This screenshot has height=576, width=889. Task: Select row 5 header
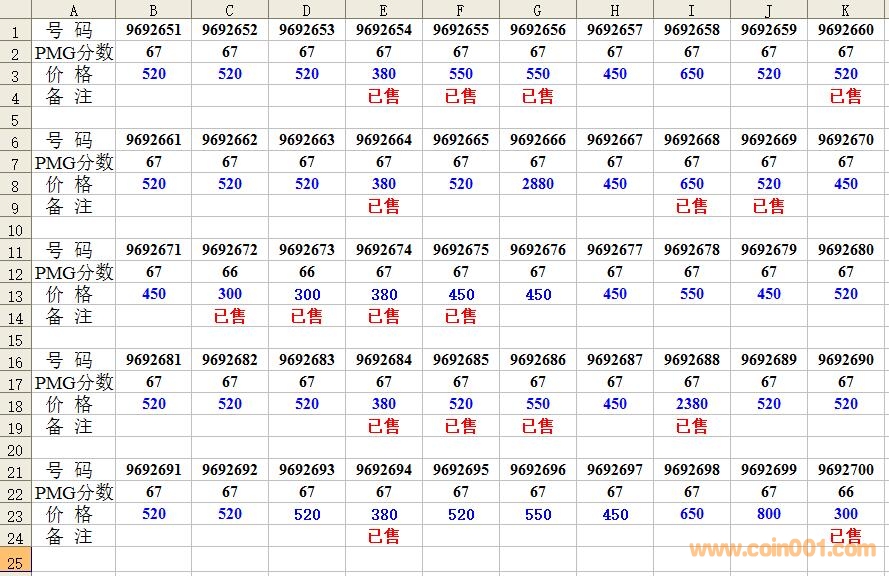15,118
